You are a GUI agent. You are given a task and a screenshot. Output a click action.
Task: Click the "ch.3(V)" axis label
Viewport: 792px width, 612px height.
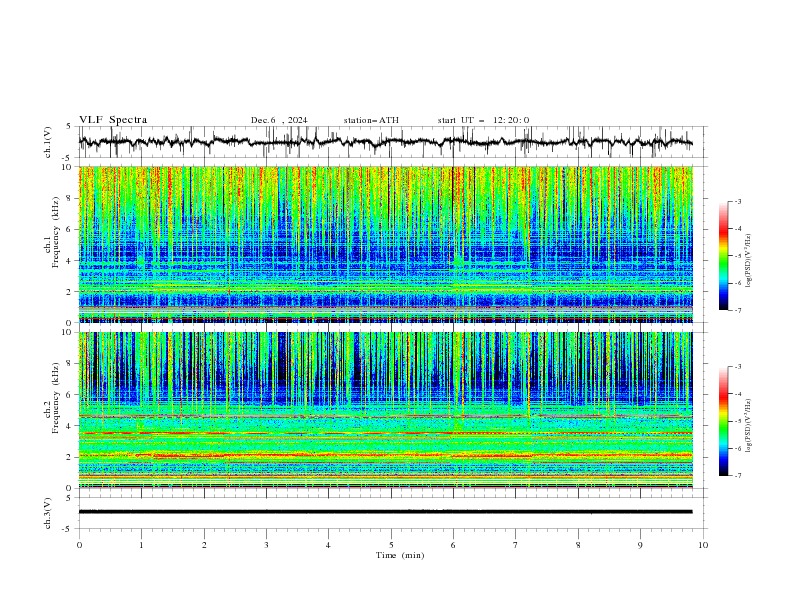point(48,513)
